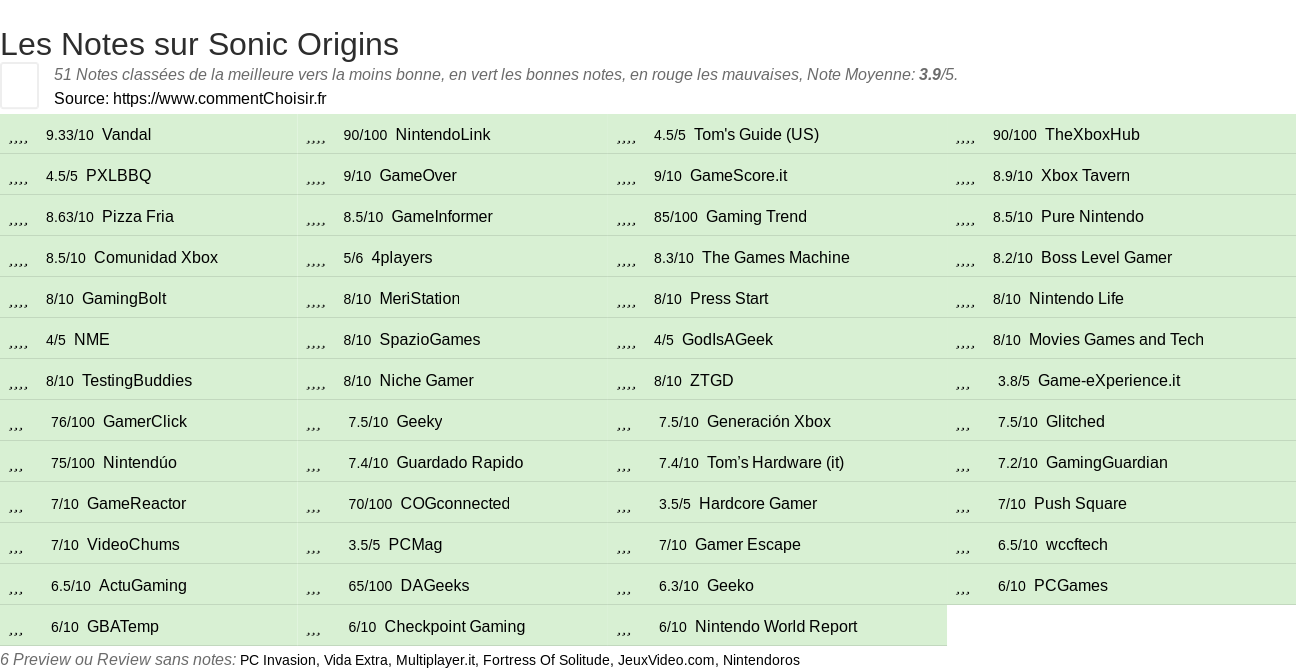Click the rating marks icon beside GBATemp
The height and width of the screenshot is (671, 1296).
pyautogui.click(x=16, y=628)
